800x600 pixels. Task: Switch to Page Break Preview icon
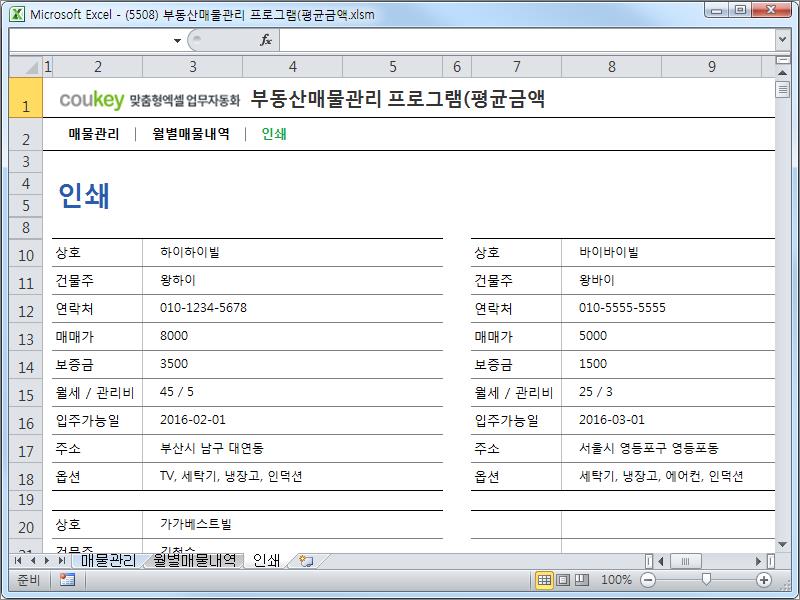tap(581, 580)
